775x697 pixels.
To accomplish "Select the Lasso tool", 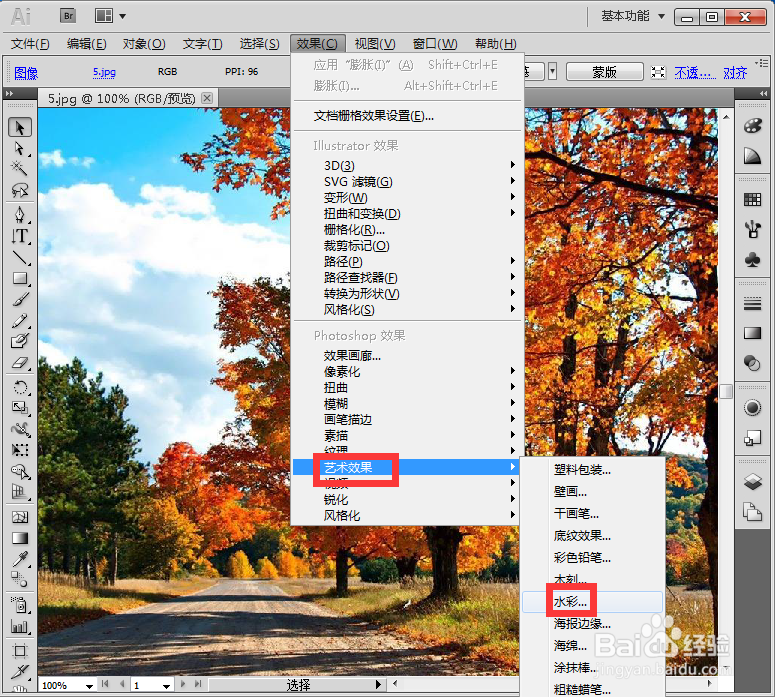I will tap(20, 190).
